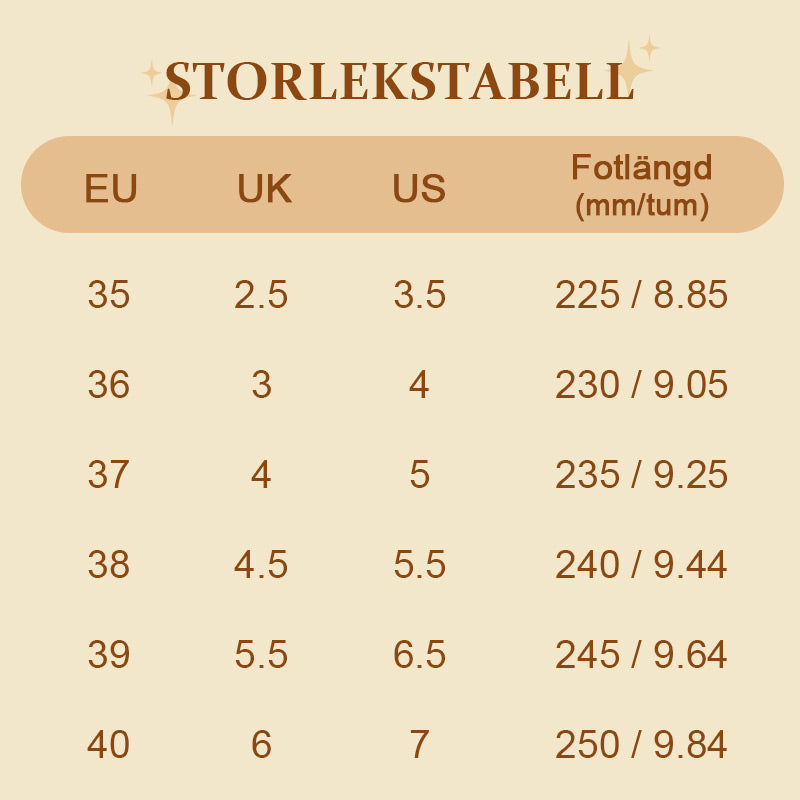The width and height of the screenshot is (800, 800).
Task: Click the 225 / 8.85 foot length
Action: tap(641, 295)
